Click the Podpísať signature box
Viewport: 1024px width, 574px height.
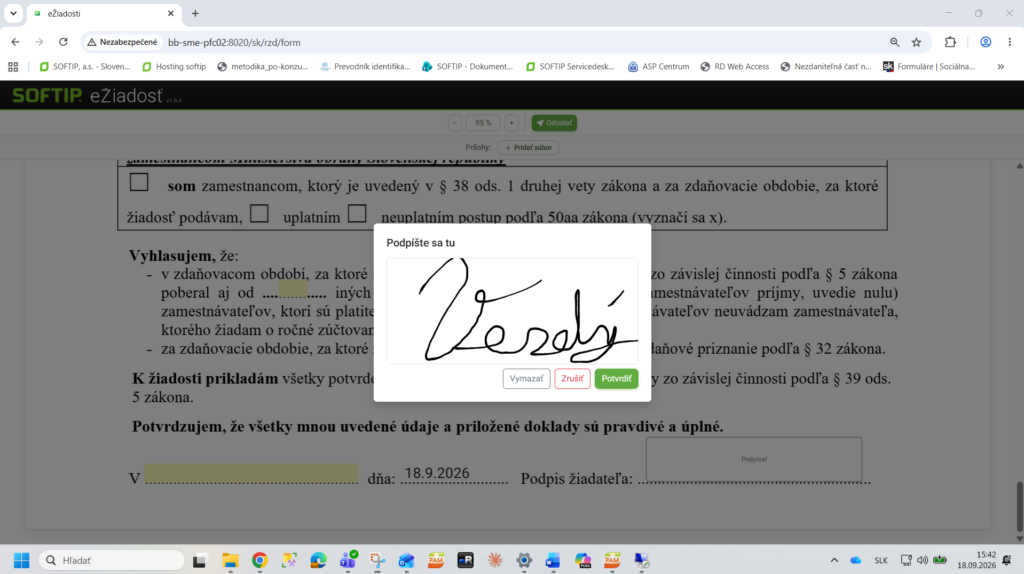[x=754, y=459]
